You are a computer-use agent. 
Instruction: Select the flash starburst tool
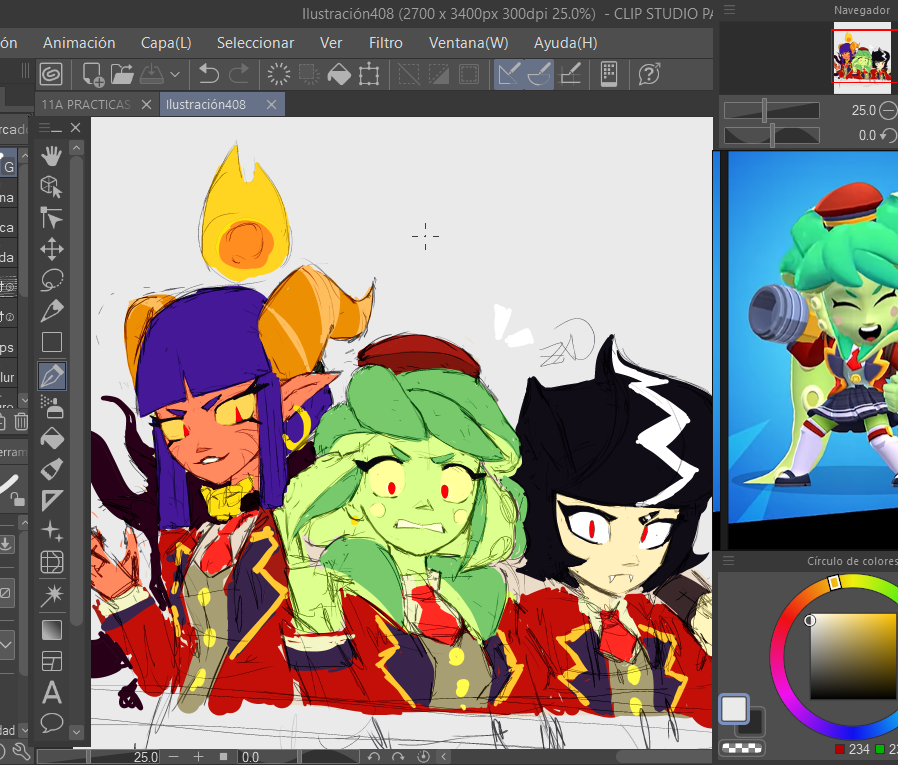coord(52,594)
